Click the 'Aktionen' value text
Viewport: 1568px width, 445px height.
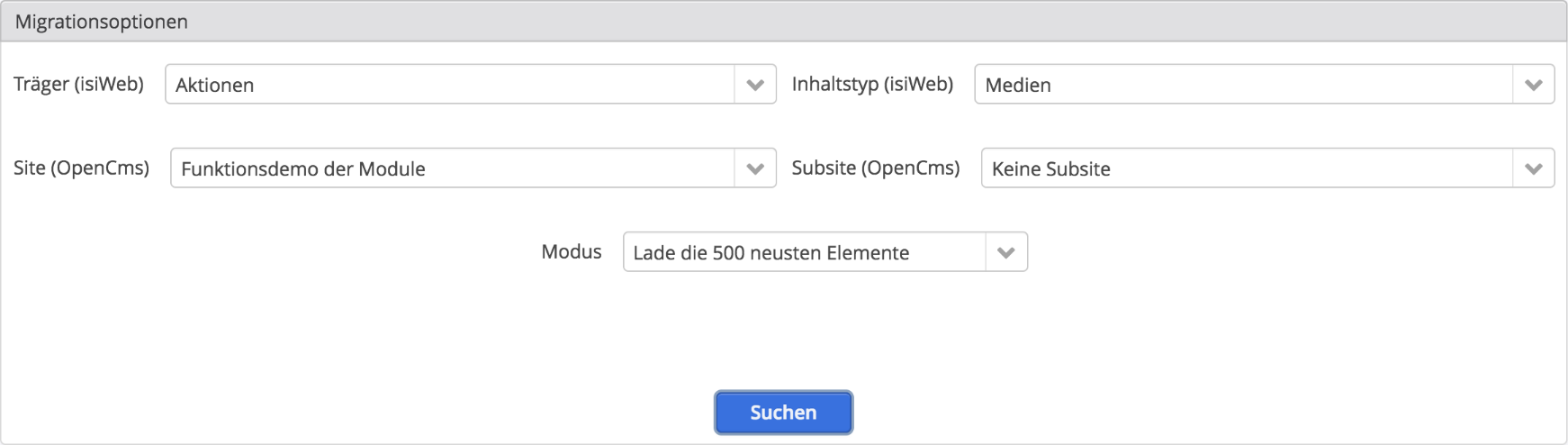(215, 85)
